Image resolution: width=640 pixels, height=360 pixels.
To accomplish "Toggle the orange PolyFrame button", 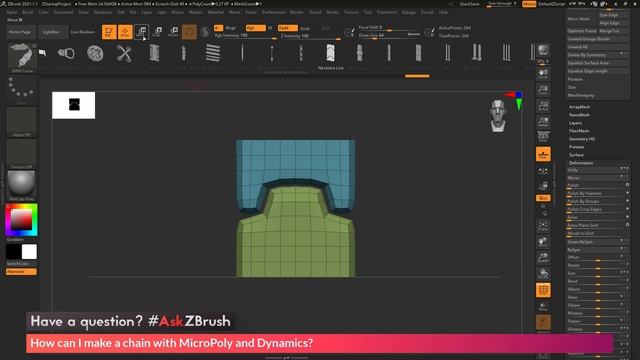I will pos(543,290).
